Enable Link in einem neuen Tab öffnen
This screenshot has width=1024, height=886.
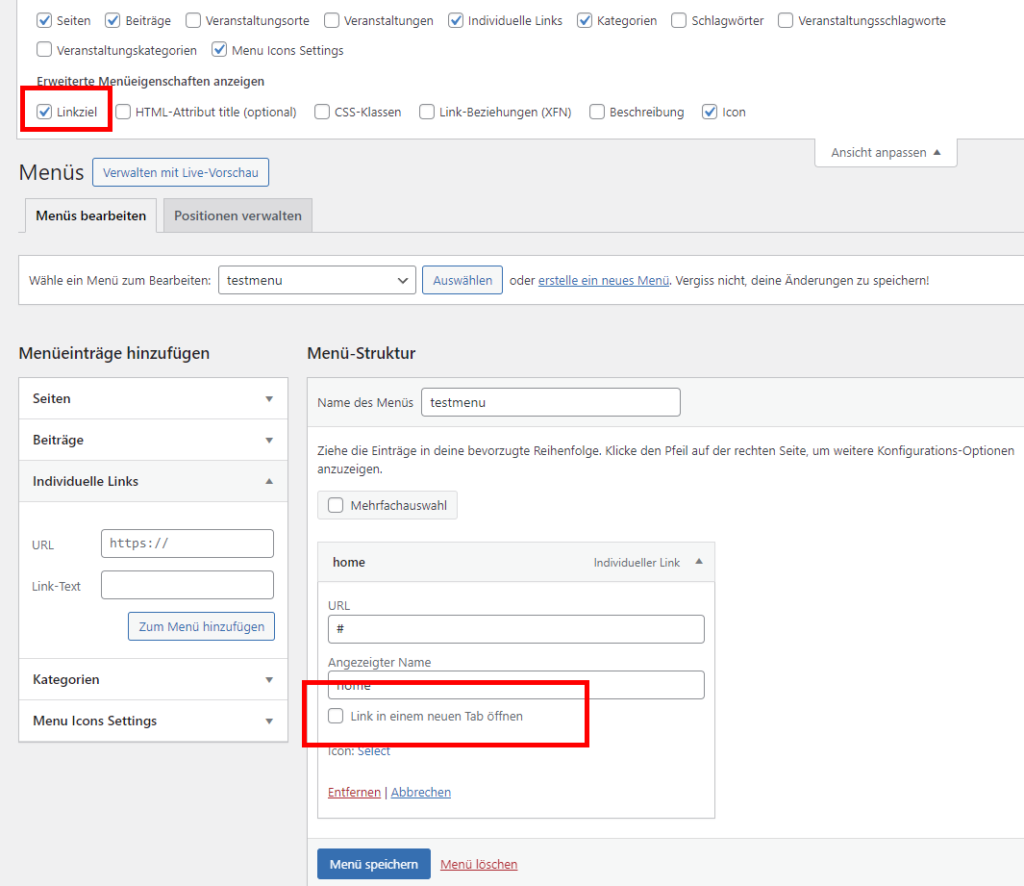coord(336,716)
